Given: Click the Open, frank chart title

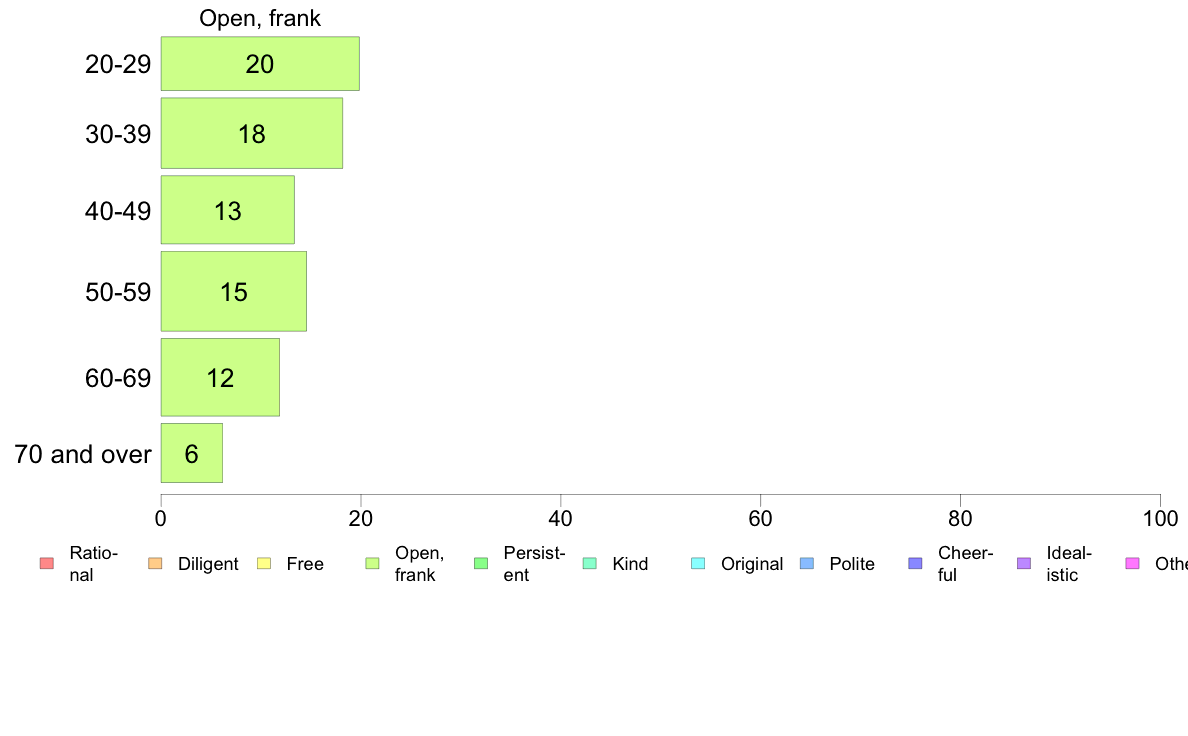Looking at the screenshot, I should point(260,18).
